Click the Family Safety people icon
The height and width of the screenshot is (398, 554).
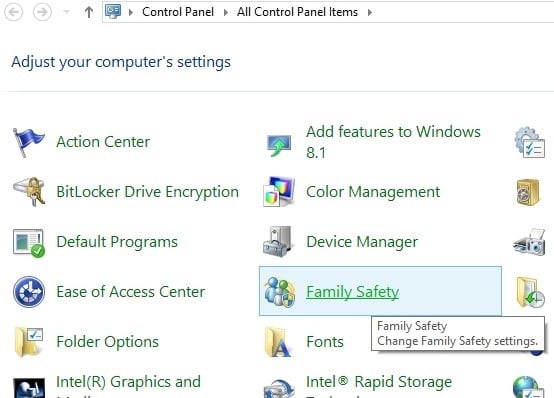279,292
